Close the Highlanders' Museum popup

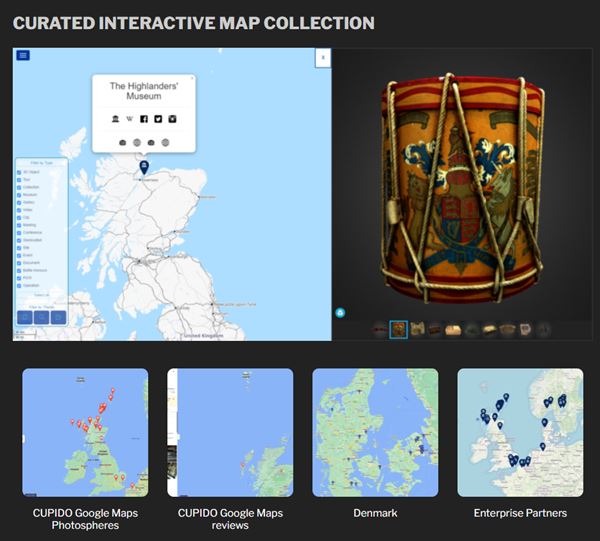coord(193,78)
